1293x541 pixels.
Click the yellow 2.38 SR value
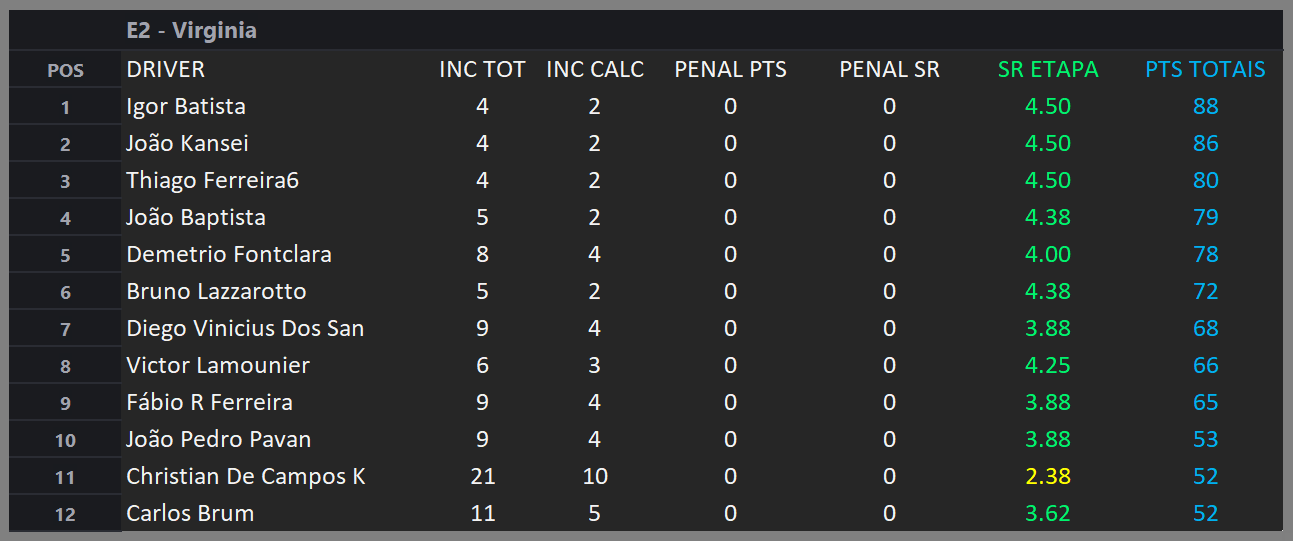[1048, 476]
